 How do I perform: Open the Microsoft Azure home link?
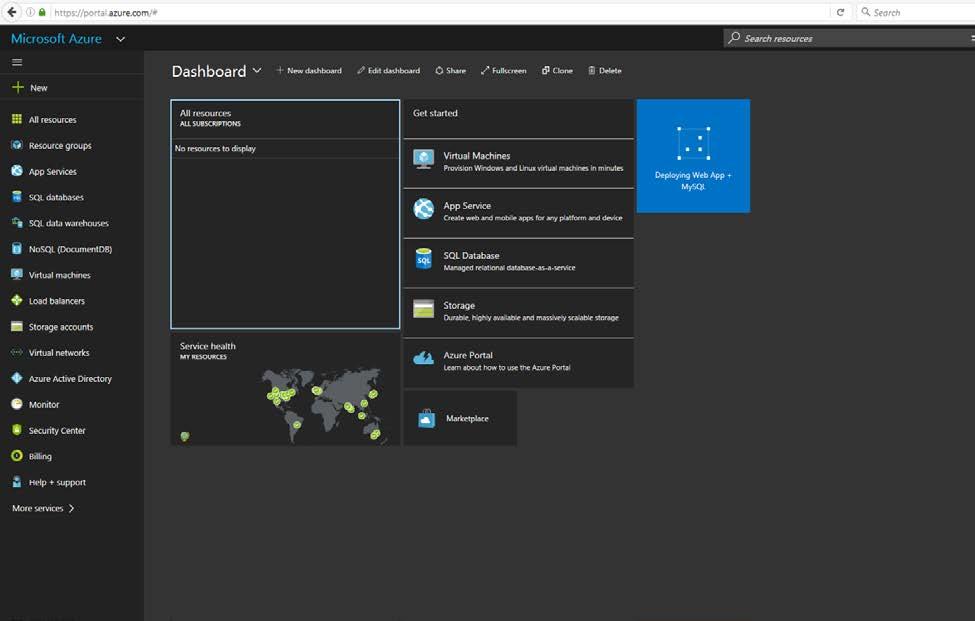(x=56, y=39)
